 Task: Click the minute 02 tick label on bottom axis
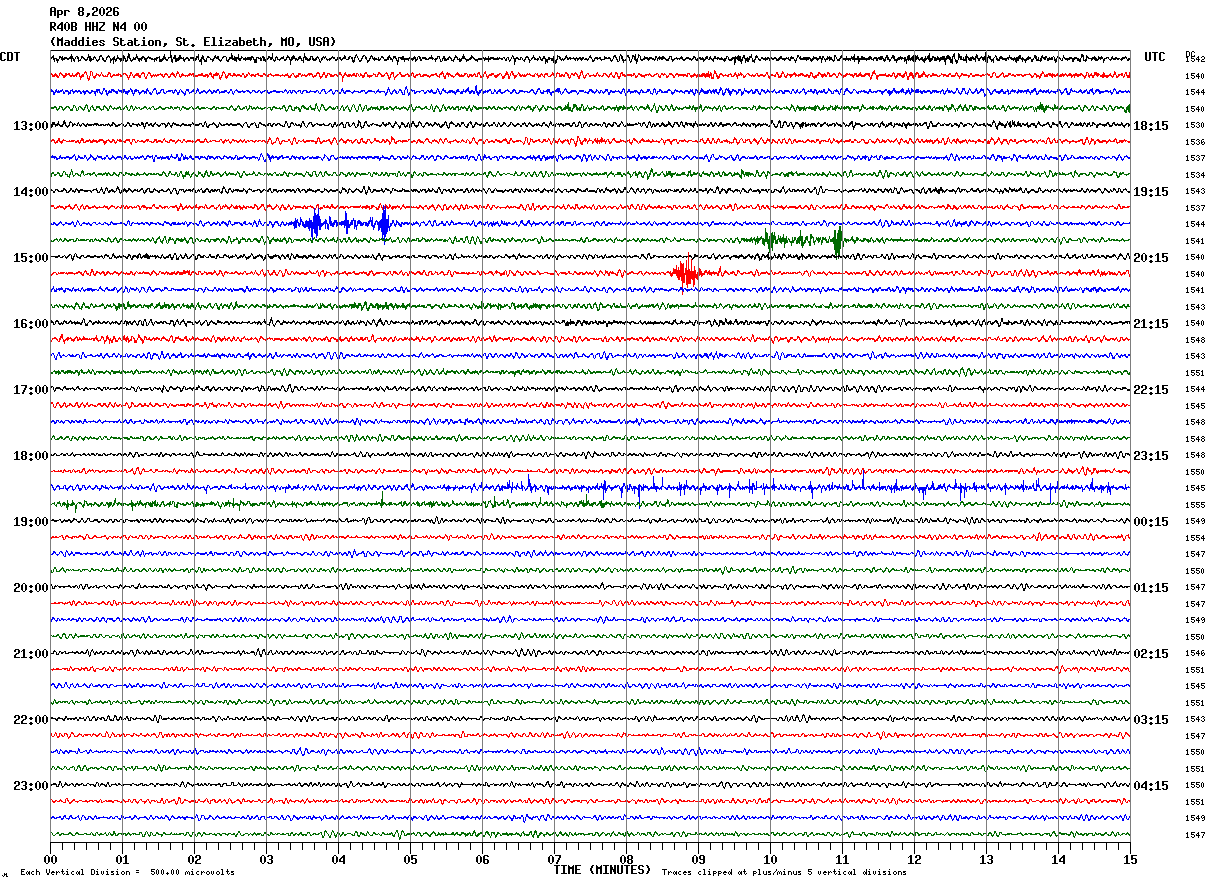[194, 859]
